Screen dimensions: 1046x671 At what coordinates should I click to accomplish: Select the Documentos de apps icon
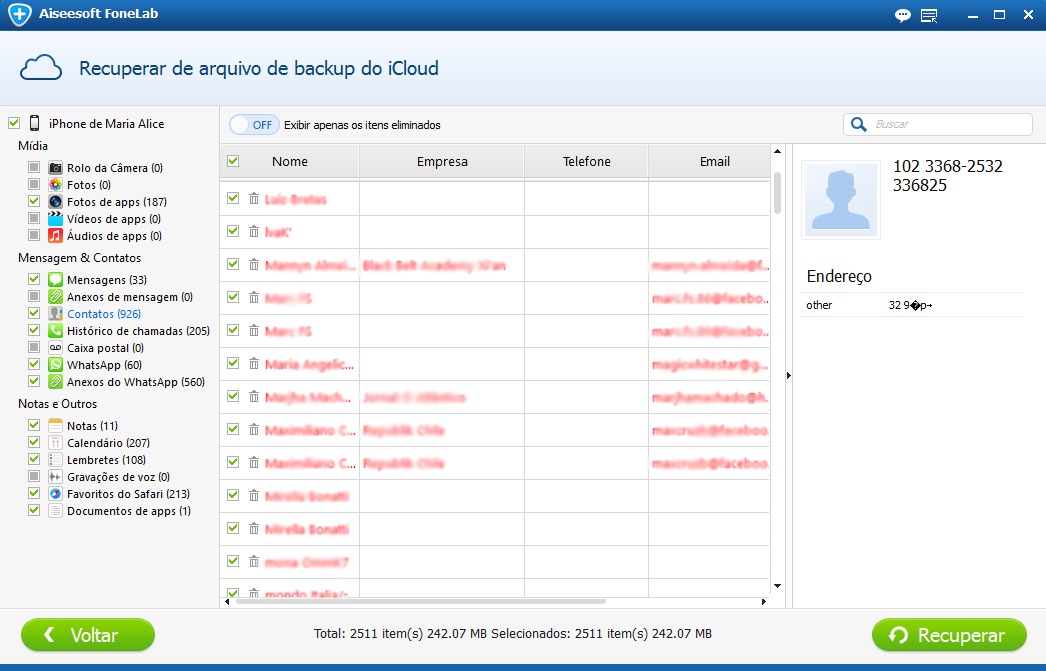[55, 511]
